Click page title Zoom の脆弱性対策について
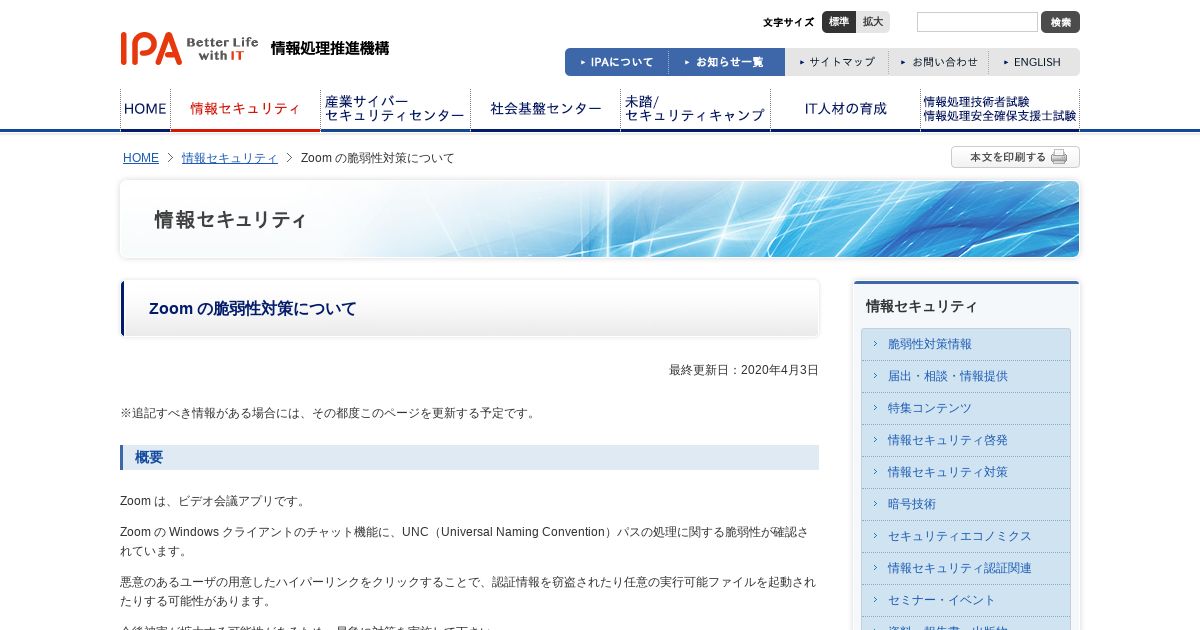The width and height of the screenshot is (1200, 630). [x=253, y=309]
